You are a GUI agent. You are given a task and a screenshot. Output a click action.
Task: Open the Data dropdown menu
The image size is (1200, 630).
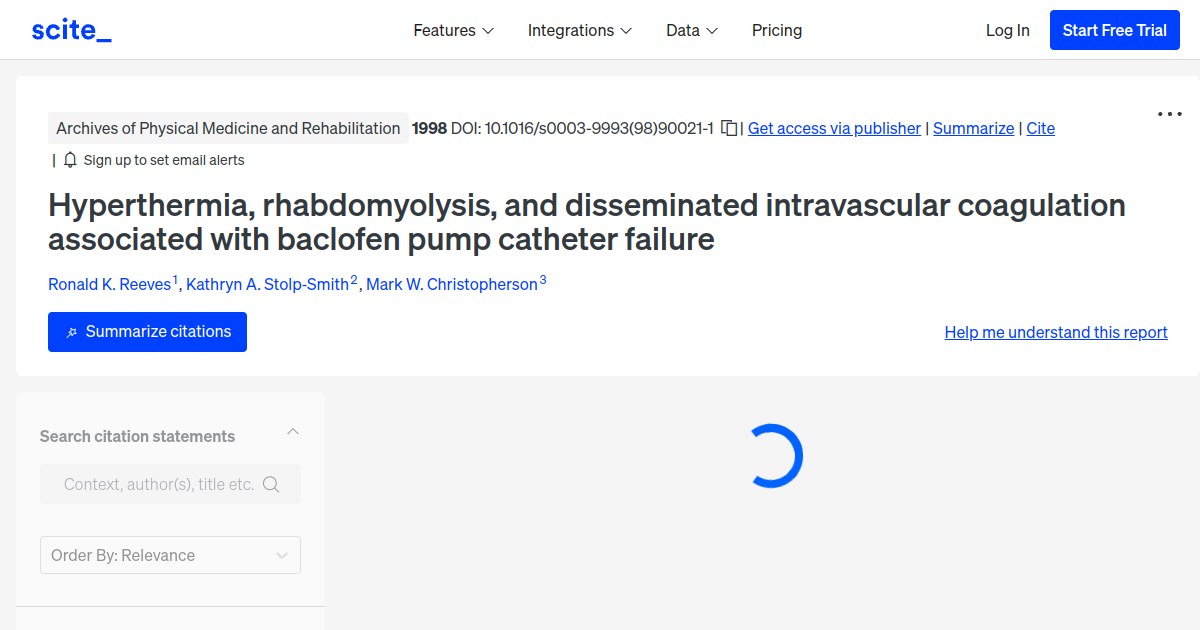click(692, 30)
